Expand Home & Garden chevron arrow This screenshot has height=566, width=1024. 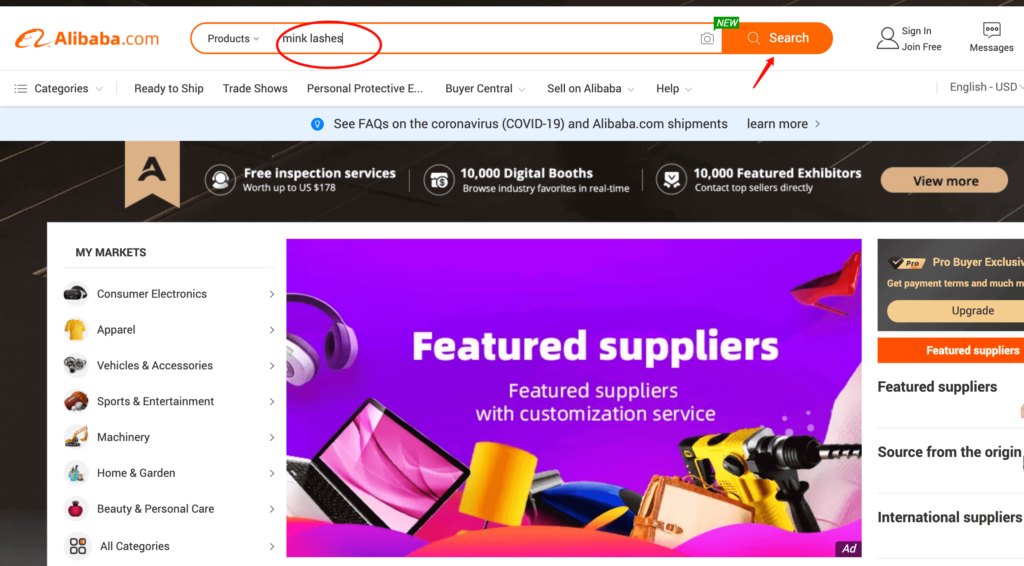click(x=272, y=473)
